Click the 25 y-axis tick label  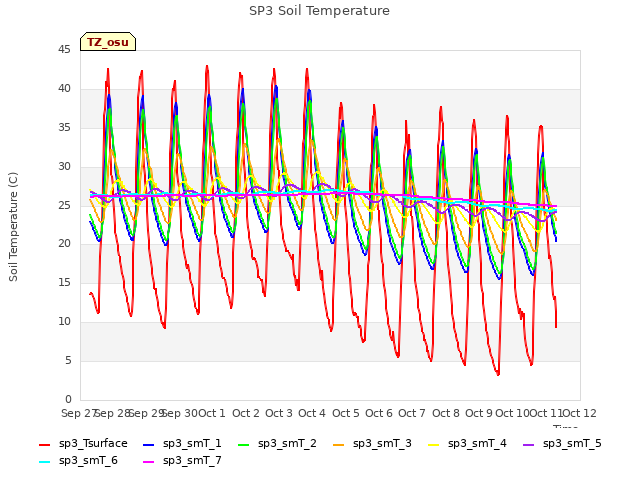coord(64,205)
